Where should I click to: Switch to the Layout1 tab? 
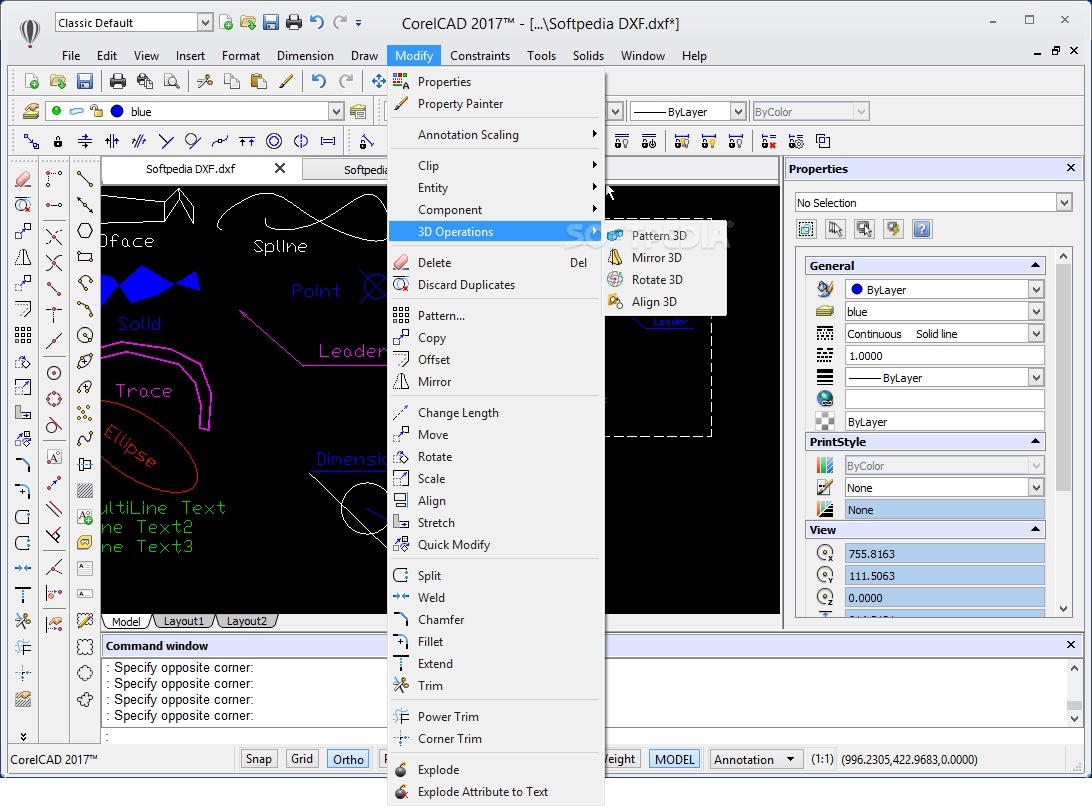point(183,621)
